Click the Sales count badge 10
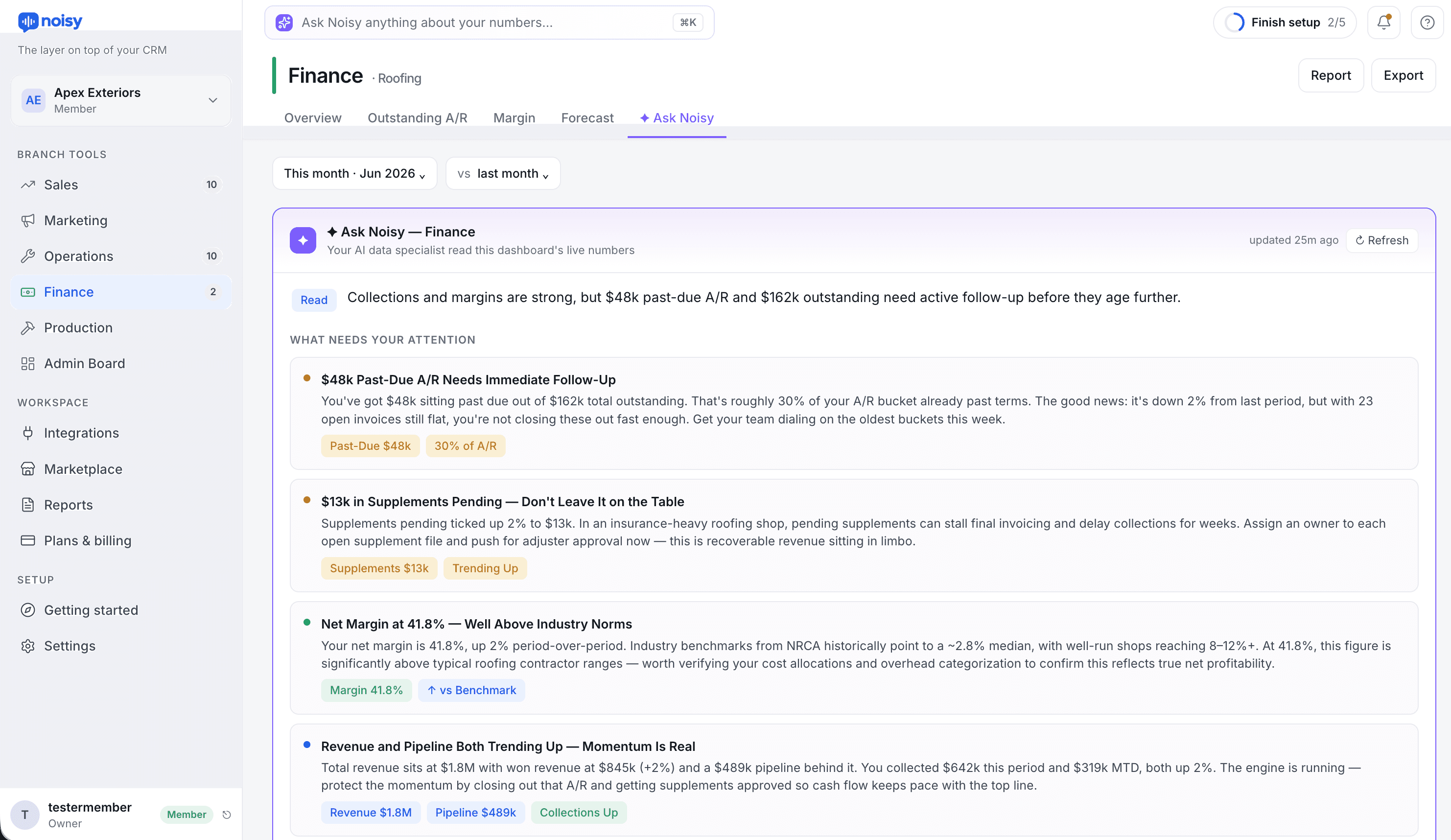The image size is (1451, 840). click(211, 185)
